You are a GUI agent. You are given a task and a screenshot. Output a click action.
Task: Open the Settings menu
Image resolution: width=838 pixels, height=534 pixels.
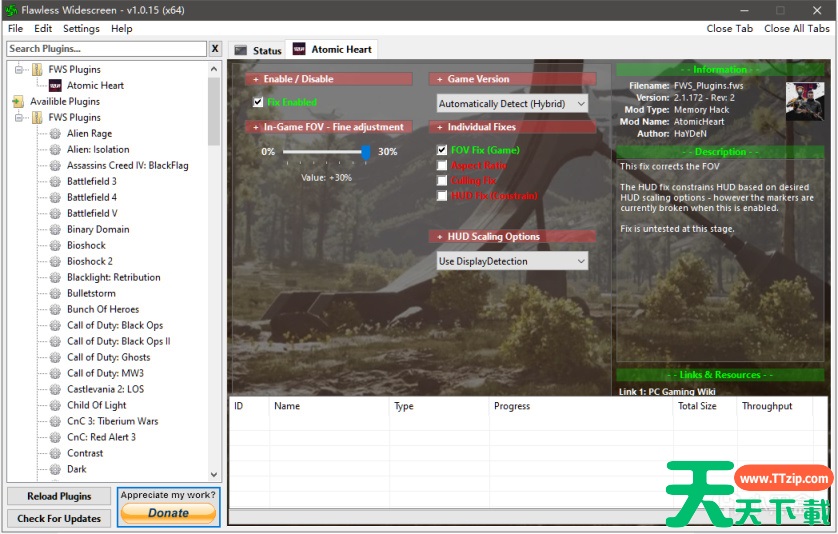point(81,29)
